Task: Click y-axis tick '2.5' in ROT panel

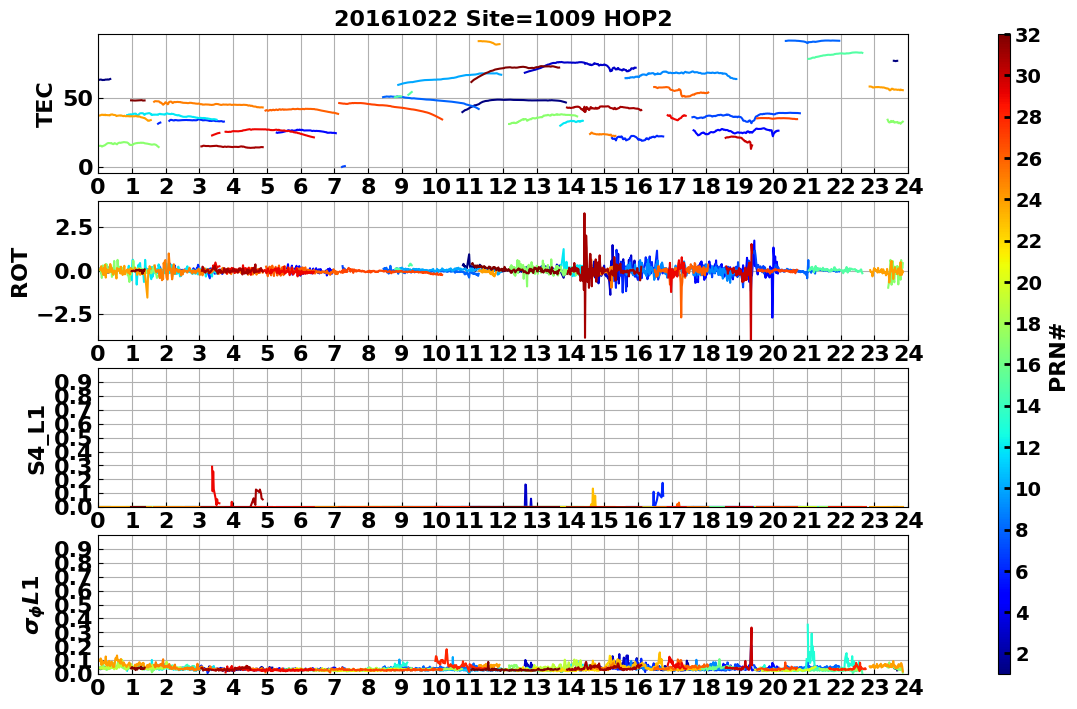Action: point(74,227)
